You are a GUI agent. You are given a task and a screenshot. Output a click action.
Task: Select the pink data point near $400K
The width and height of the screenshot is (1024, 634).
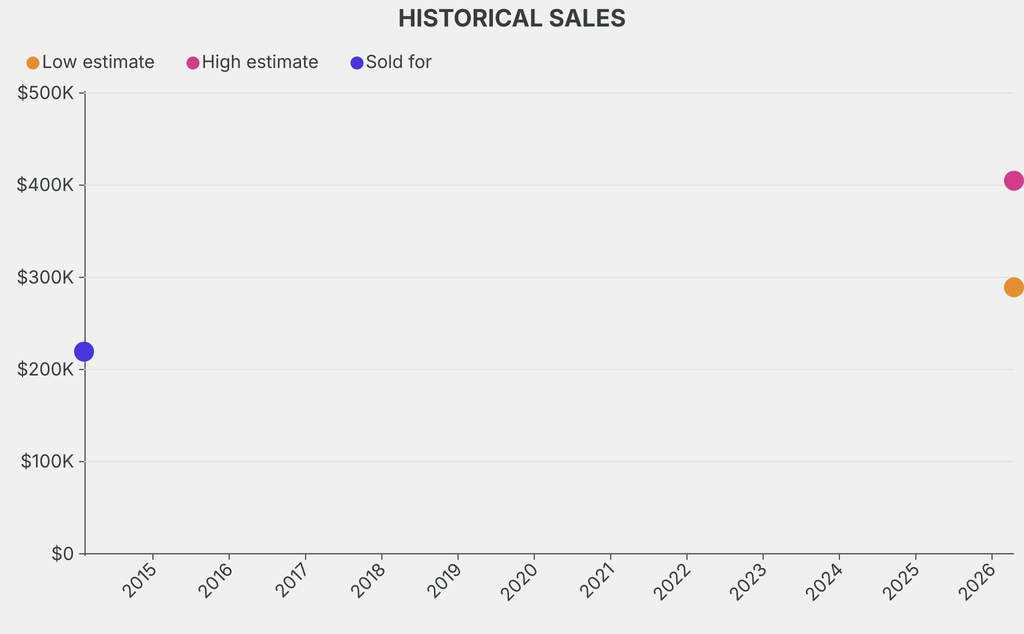pyautogui.click(x=1013, y=181)
